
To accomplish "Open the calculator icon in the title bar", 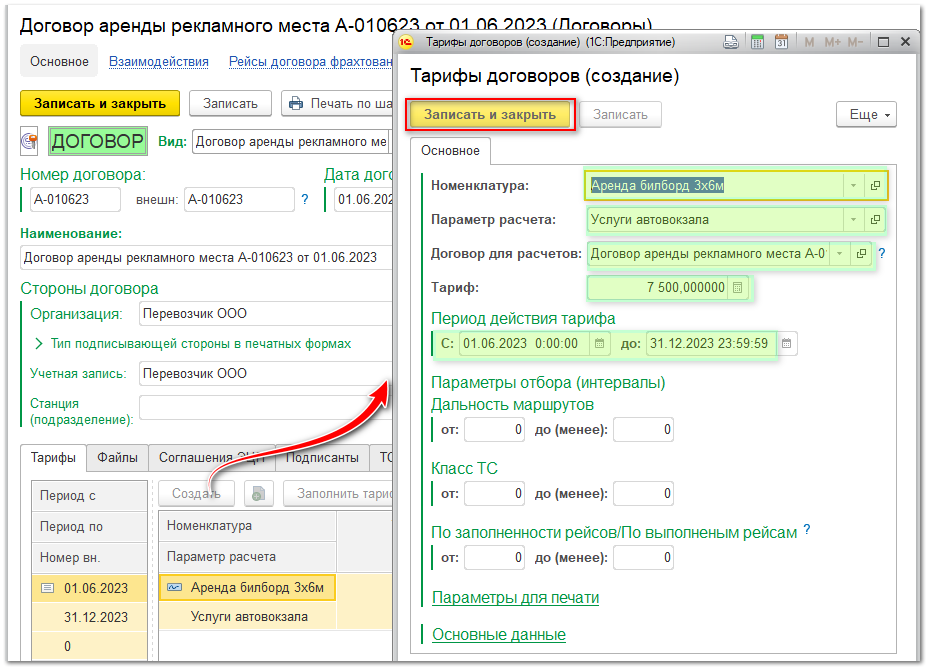I will [x=757, y=41].
